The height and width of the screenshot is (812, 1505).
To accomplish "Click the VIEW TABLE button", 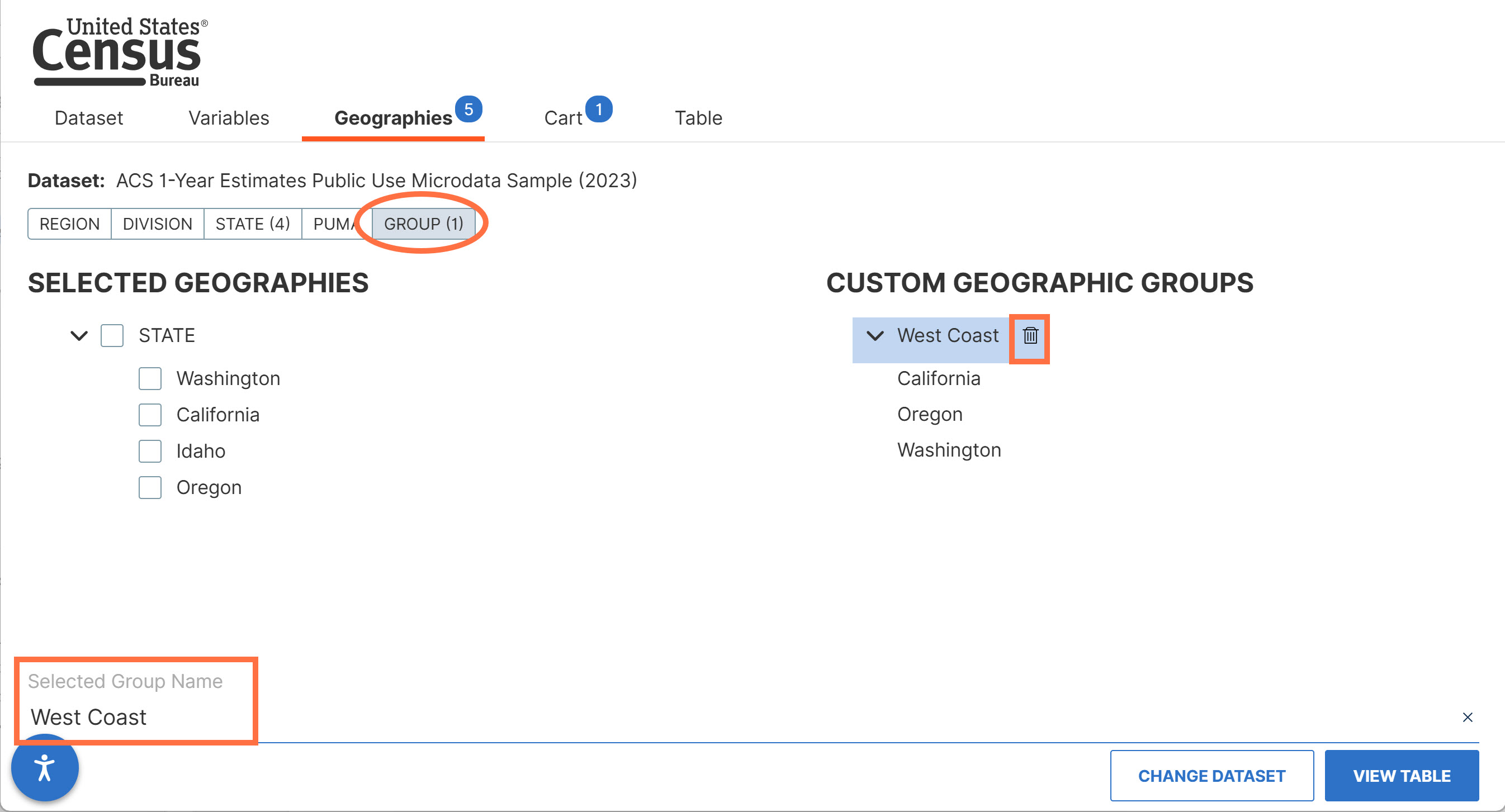I will [x=1402, y=776].
